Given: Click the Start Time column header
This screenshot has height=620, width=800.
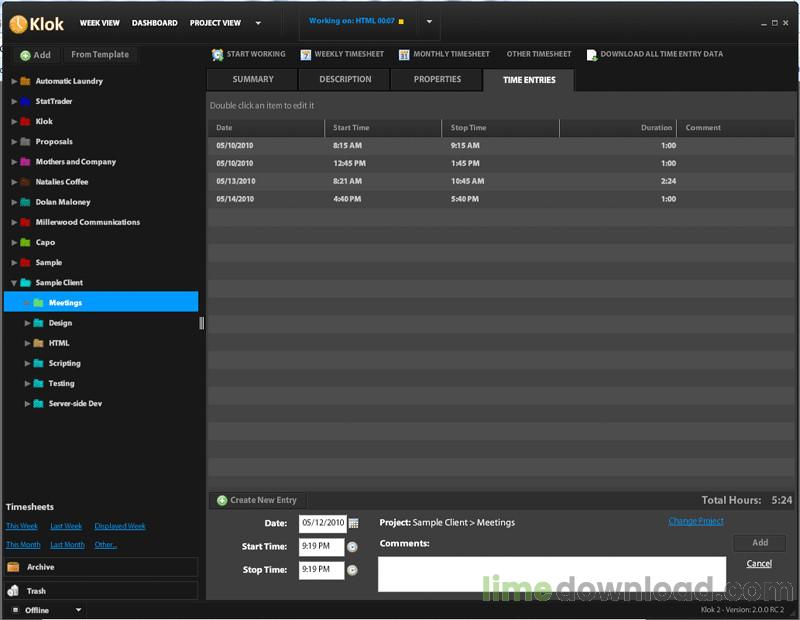Looking at the screenshot, I should point(383,128).
